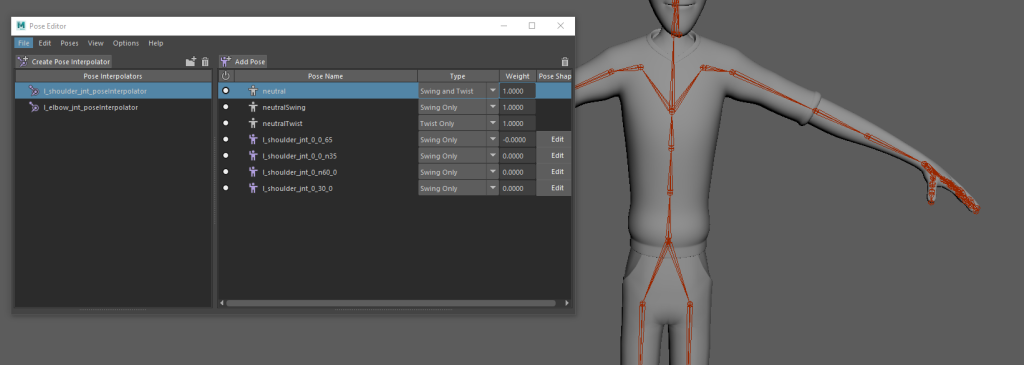
Task: Toggle enable dot for l_shoulder_jnt_0_30_0
Action: click(226, 188)
